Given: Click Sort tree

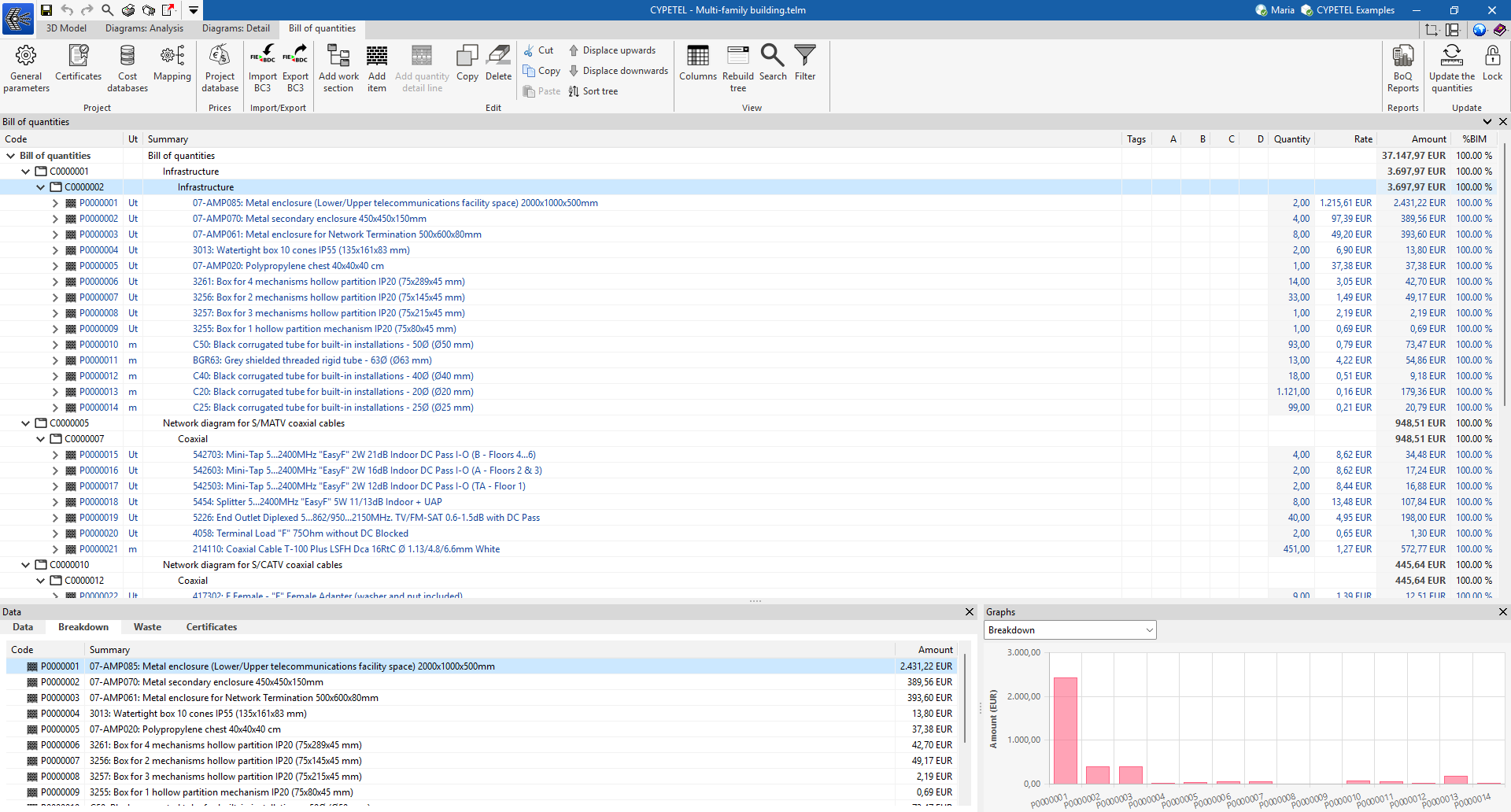Looking at the screenshot, I should (x=593, y=91).
